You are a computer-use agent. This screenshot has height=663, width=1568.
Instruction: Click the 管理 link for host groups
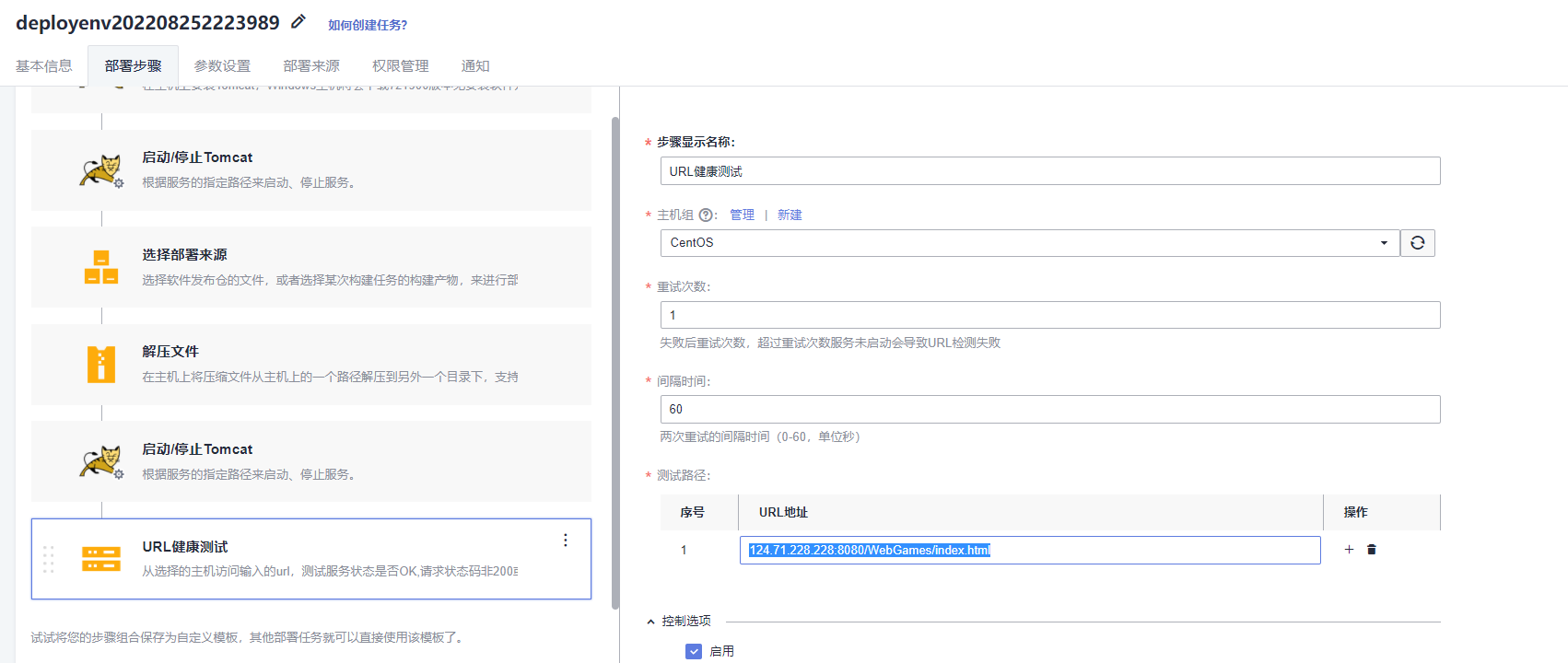[x=742, y=215]
